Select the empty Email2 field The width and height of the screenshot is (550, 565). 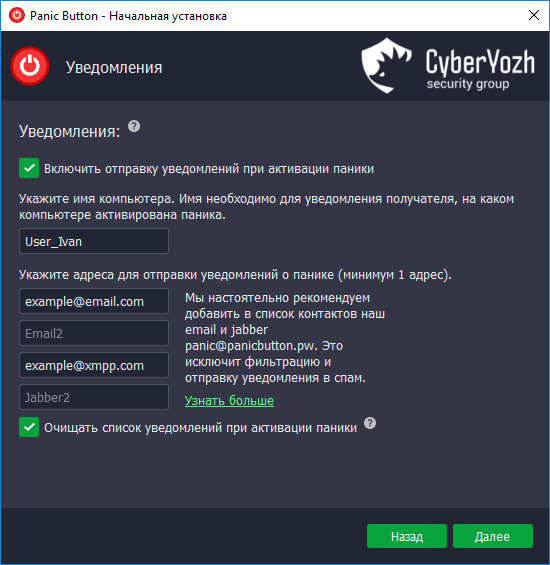tap(94, 333)
